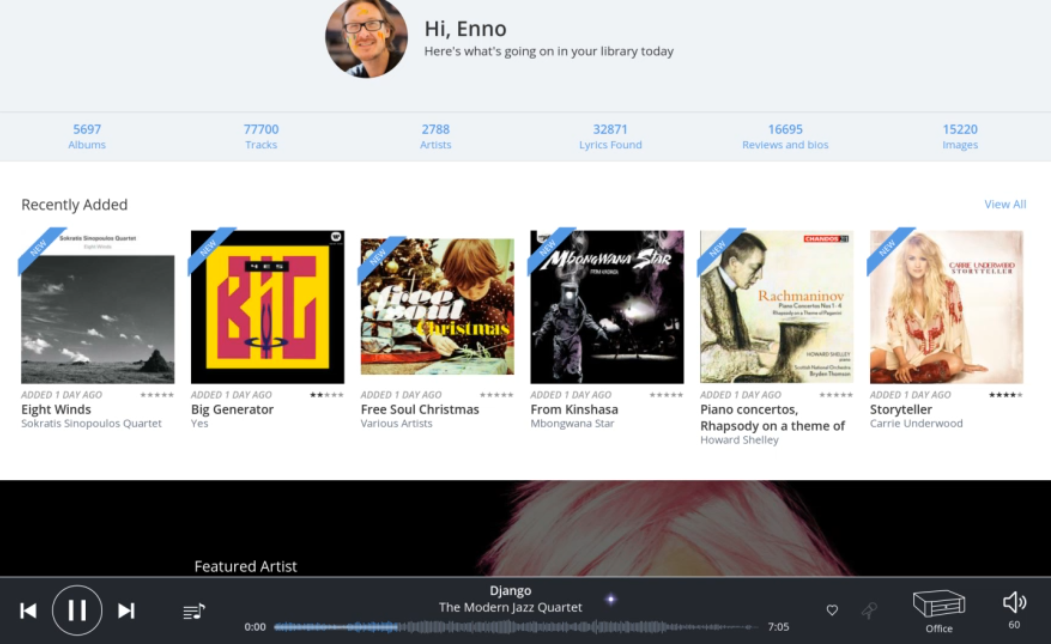
Task: Click the Recently Added heading
Action: coord(74,204)
